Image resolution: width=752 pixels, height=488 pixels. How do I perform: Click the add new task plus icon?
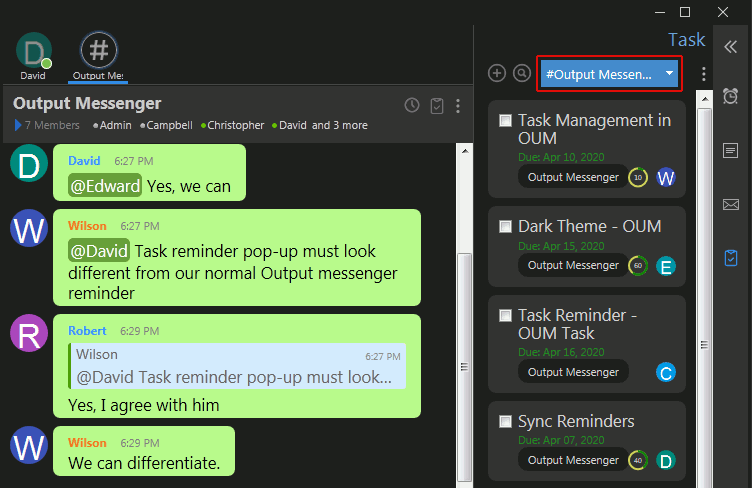coord(497,73)
